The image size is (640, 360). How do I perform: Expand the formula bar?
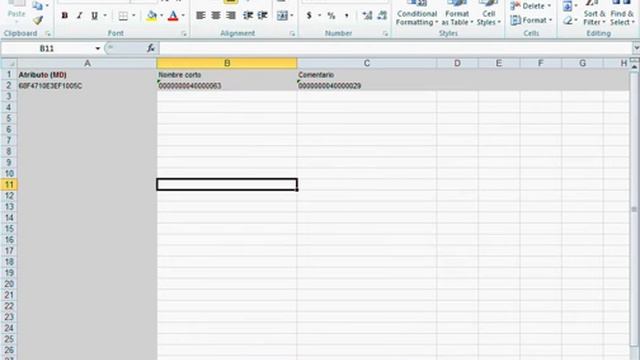tap(636, 49)
